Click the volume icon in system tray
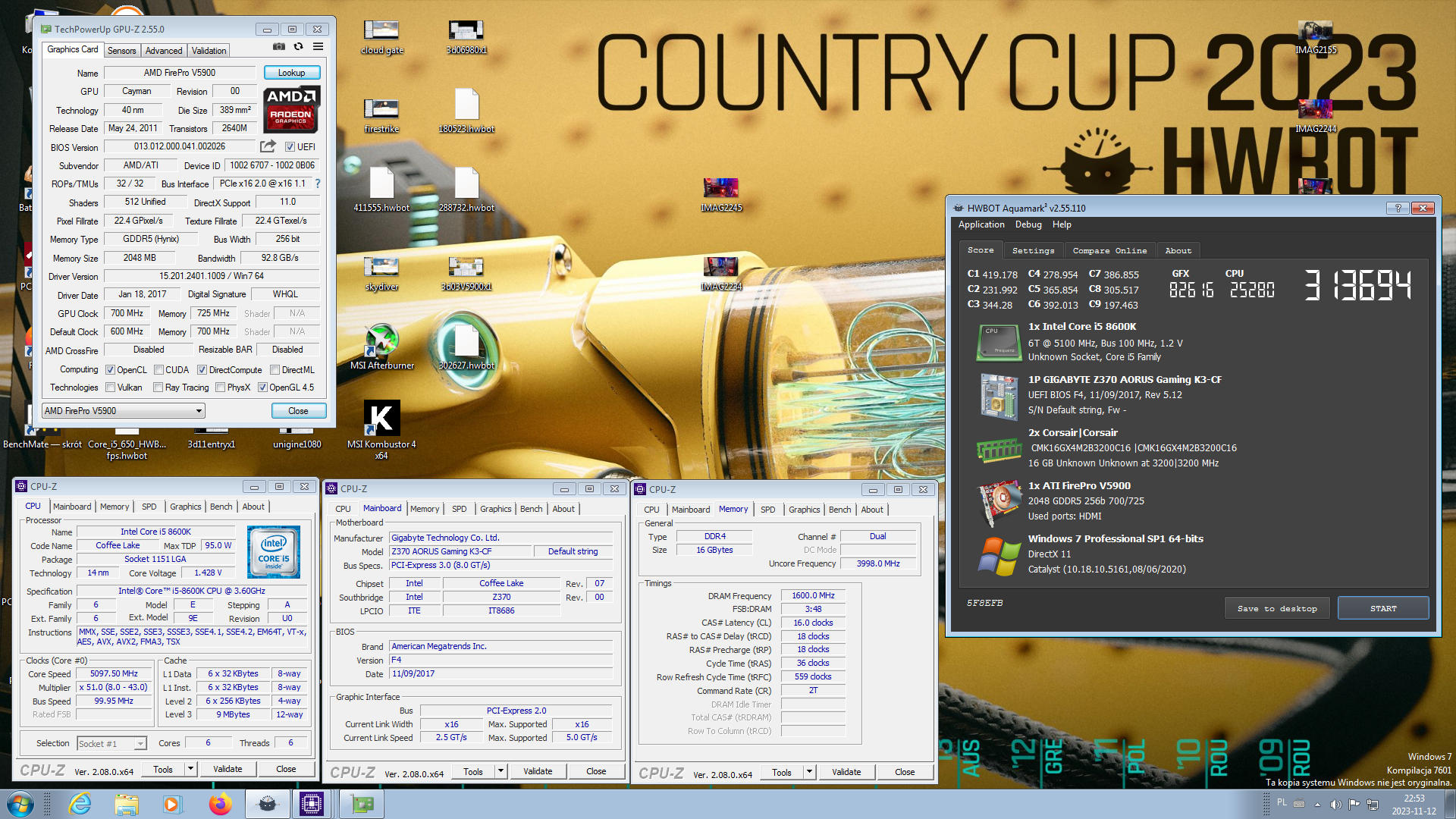The image size is (1456, 819). click(1335, 804)
